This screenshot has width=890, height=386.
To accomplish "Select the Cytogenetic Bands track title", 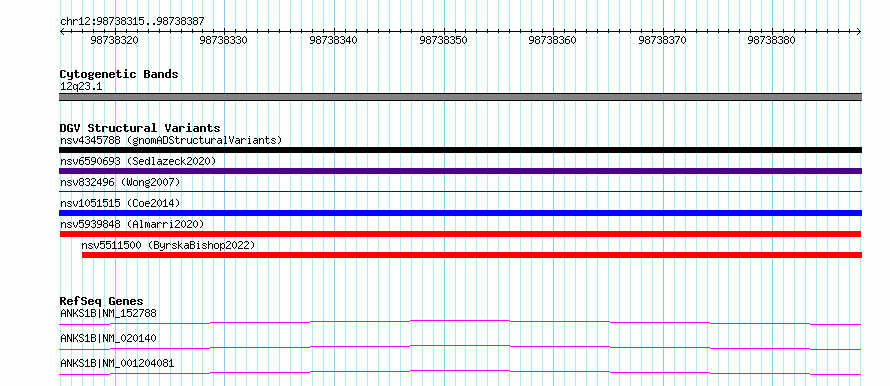I will (119, 74).
